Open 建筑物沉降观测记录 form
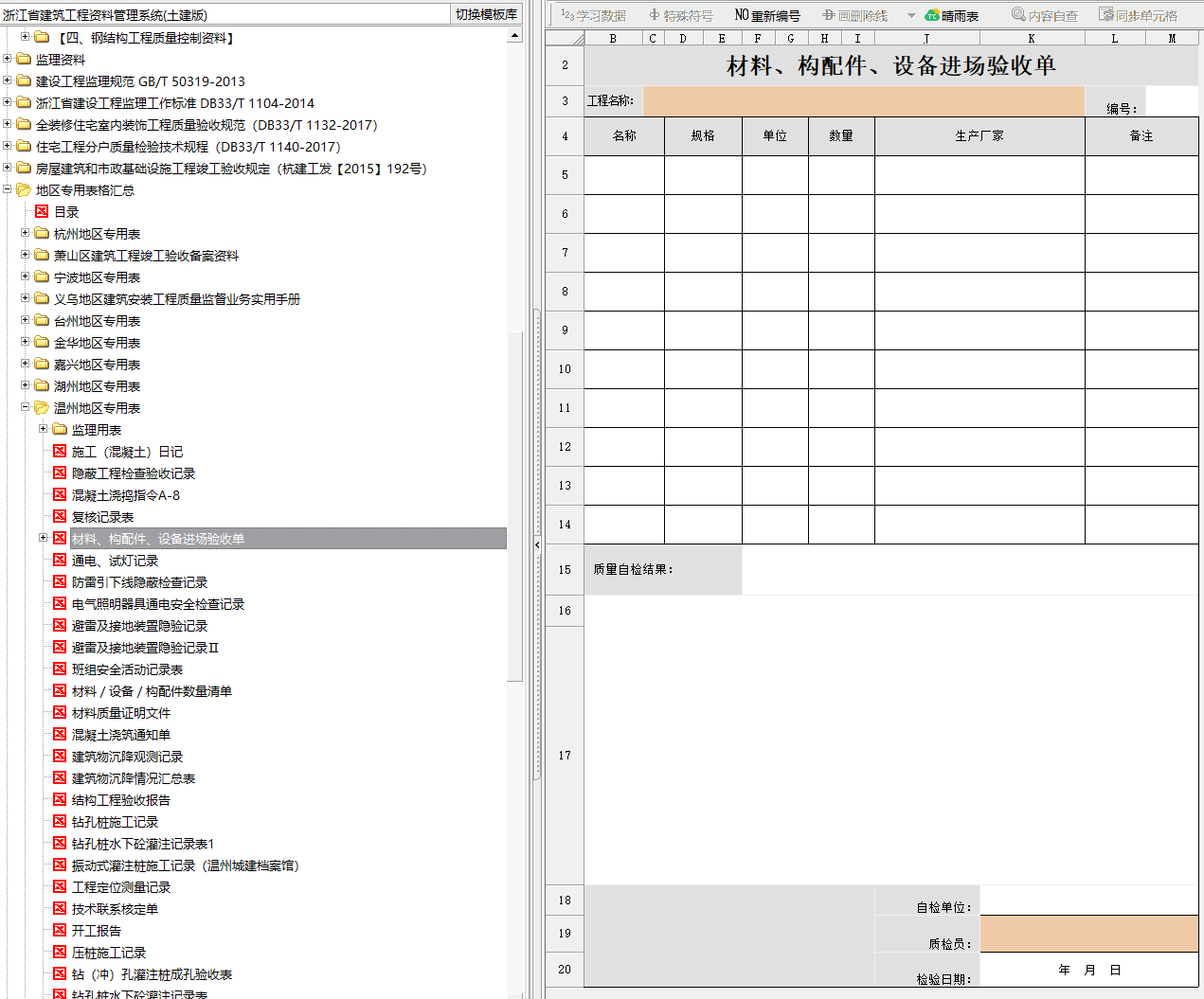Screen dimensions: 1204x999 [127, 757]
